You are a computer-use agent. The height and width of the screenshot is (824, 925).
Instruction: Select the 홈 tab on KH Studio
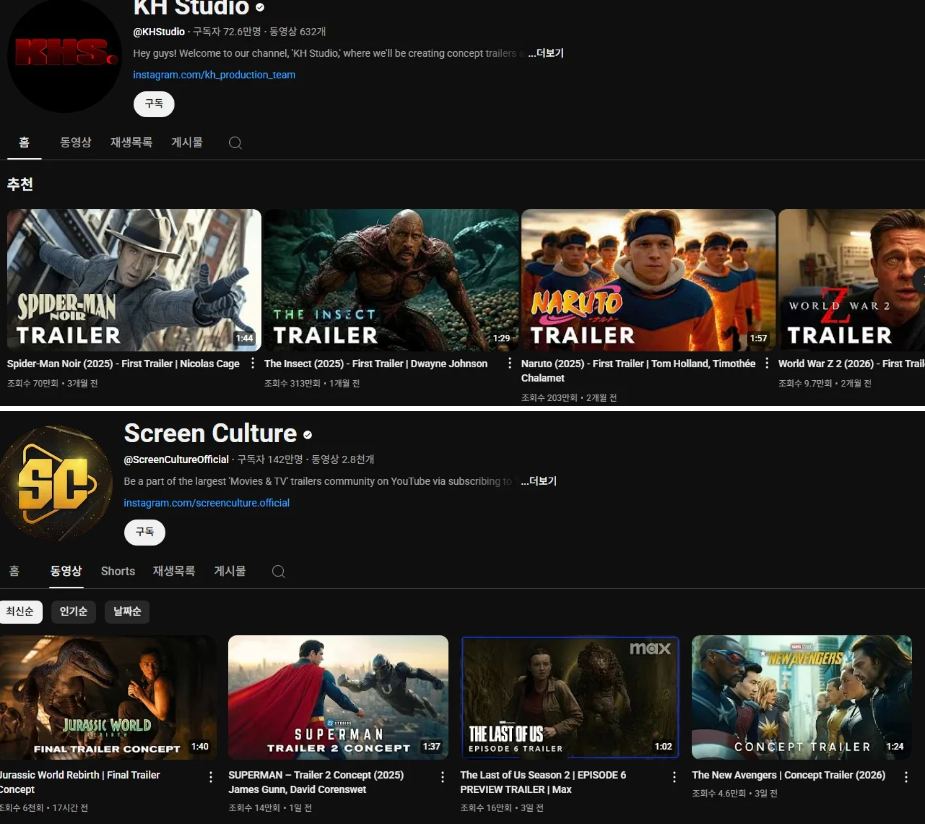pyautogui.click(x=24, y=143)
